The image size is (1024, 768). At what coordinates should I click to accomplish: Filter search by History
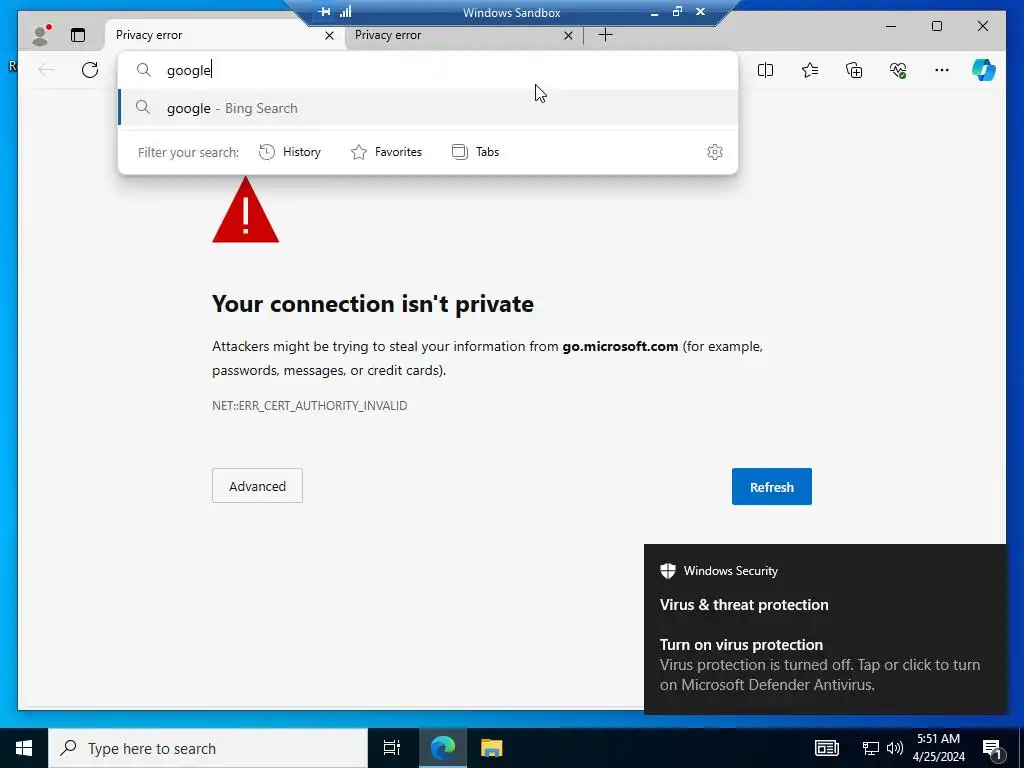pyautogui.click(x=290, y=152)
